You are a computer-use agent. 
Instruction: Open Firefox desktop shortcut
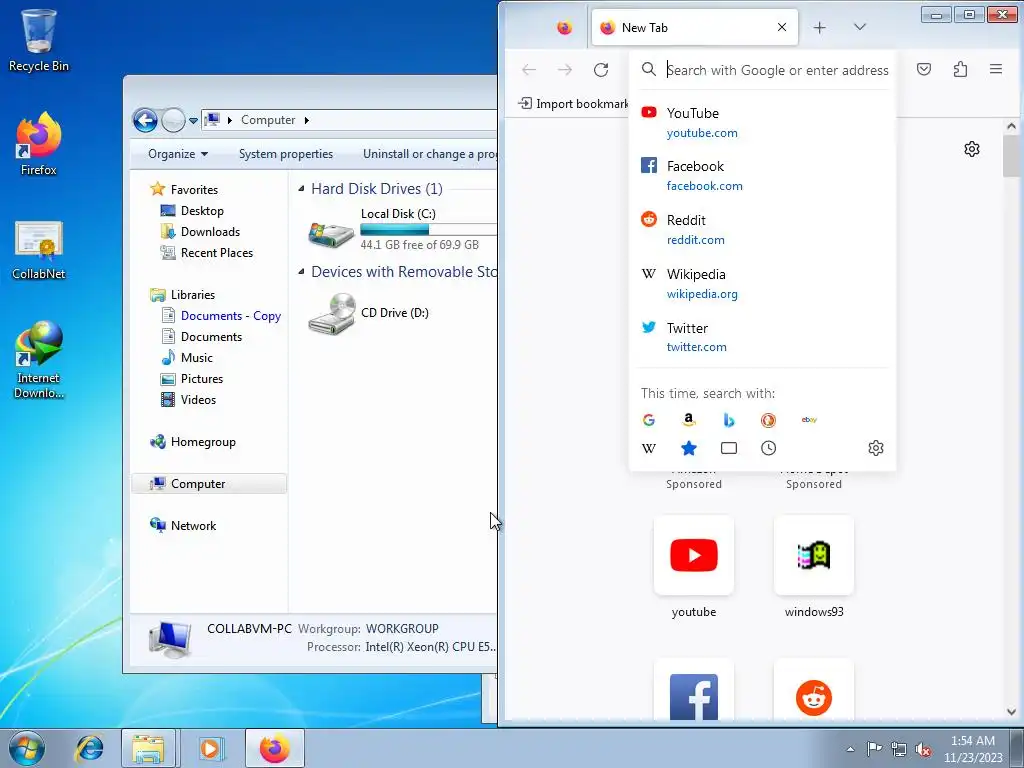[x=39, y=144]
